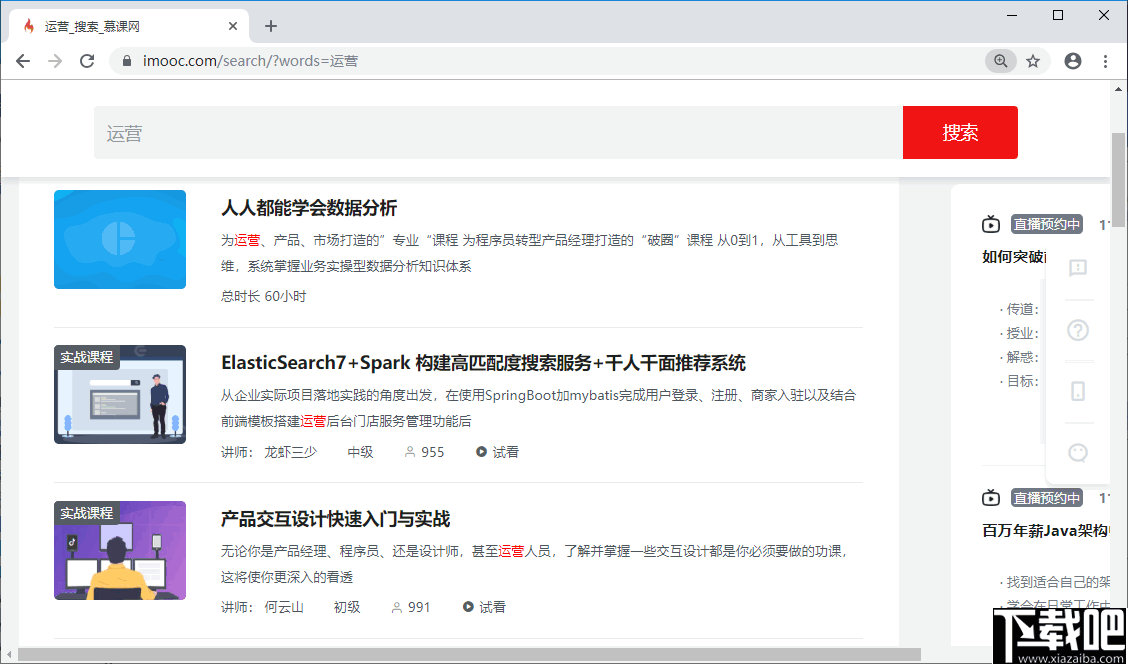Click 实战课程 badge on 产品交互设计 thumbnail

click(x=87, y=513)
